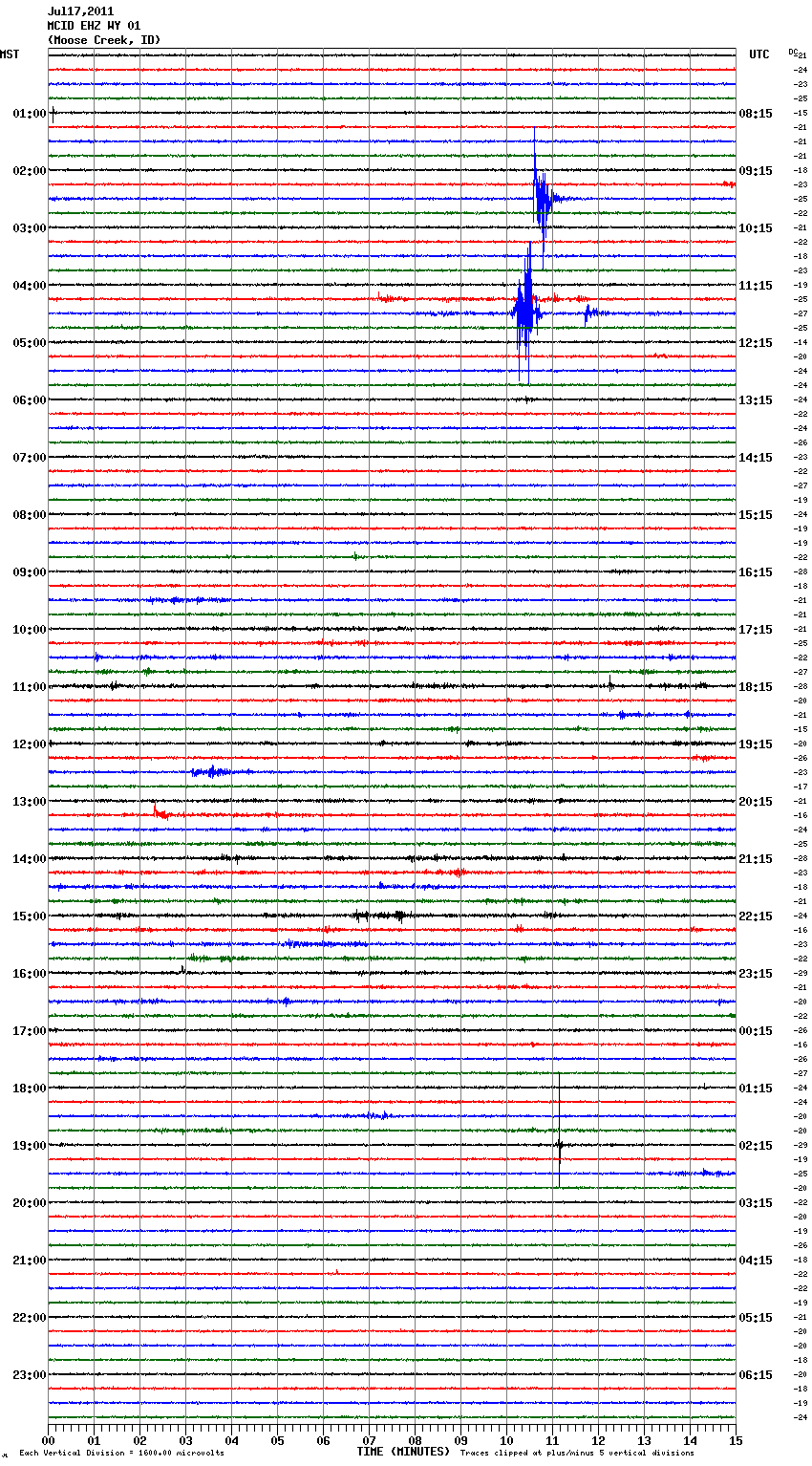Click the traces clipped footnote

[577, 1454]
